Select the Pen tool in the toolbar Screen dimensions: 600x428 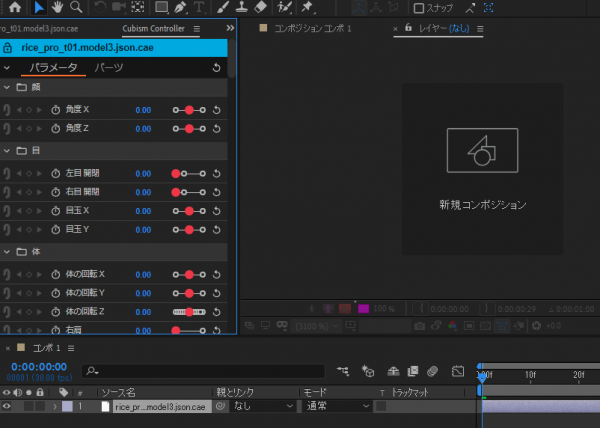[180, 7]
